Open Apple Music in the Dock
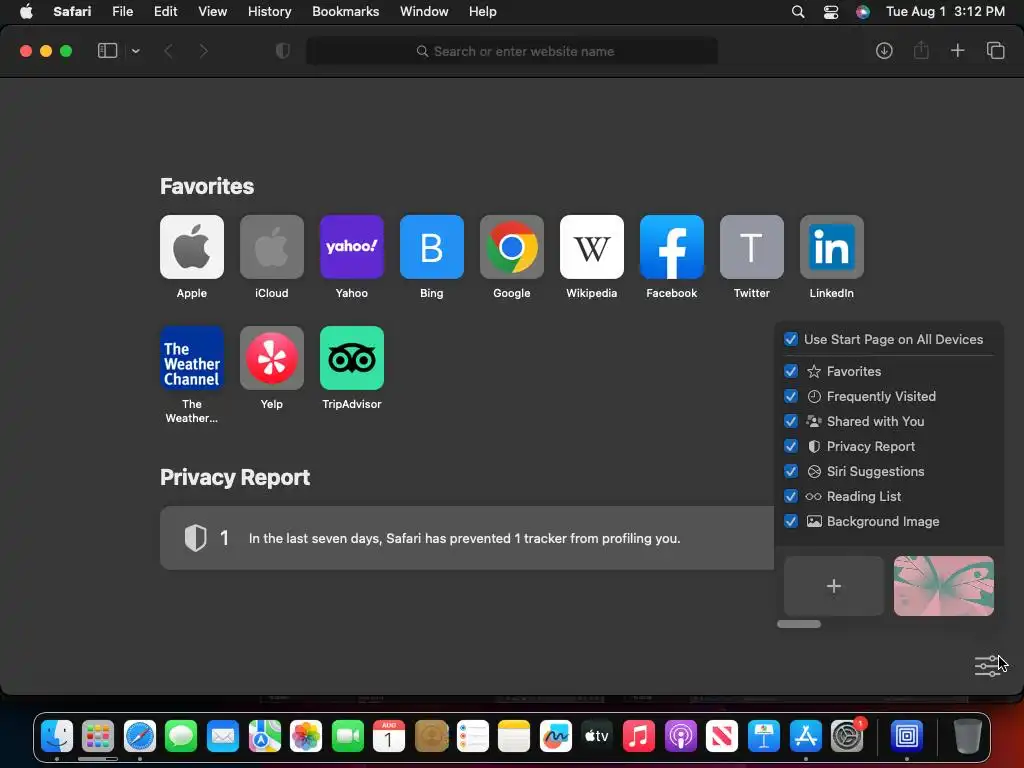 point(639,737)
